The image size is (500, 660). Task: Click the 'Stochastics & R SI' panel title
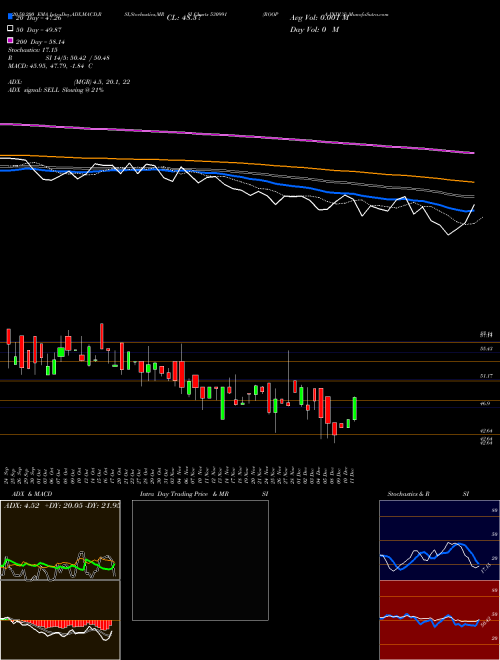click(x=428, y=494)
